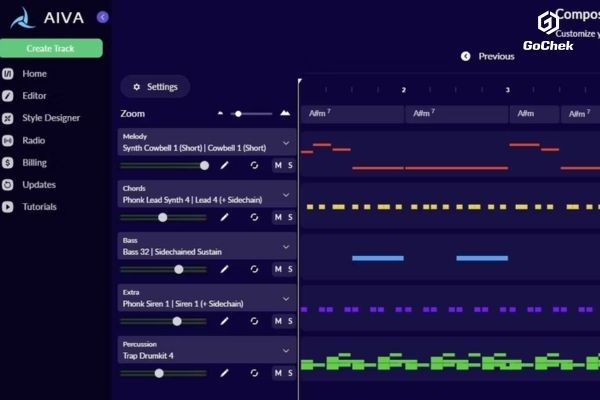
Task: Adjust the Percussion volume slider
Action: [164, 373]
